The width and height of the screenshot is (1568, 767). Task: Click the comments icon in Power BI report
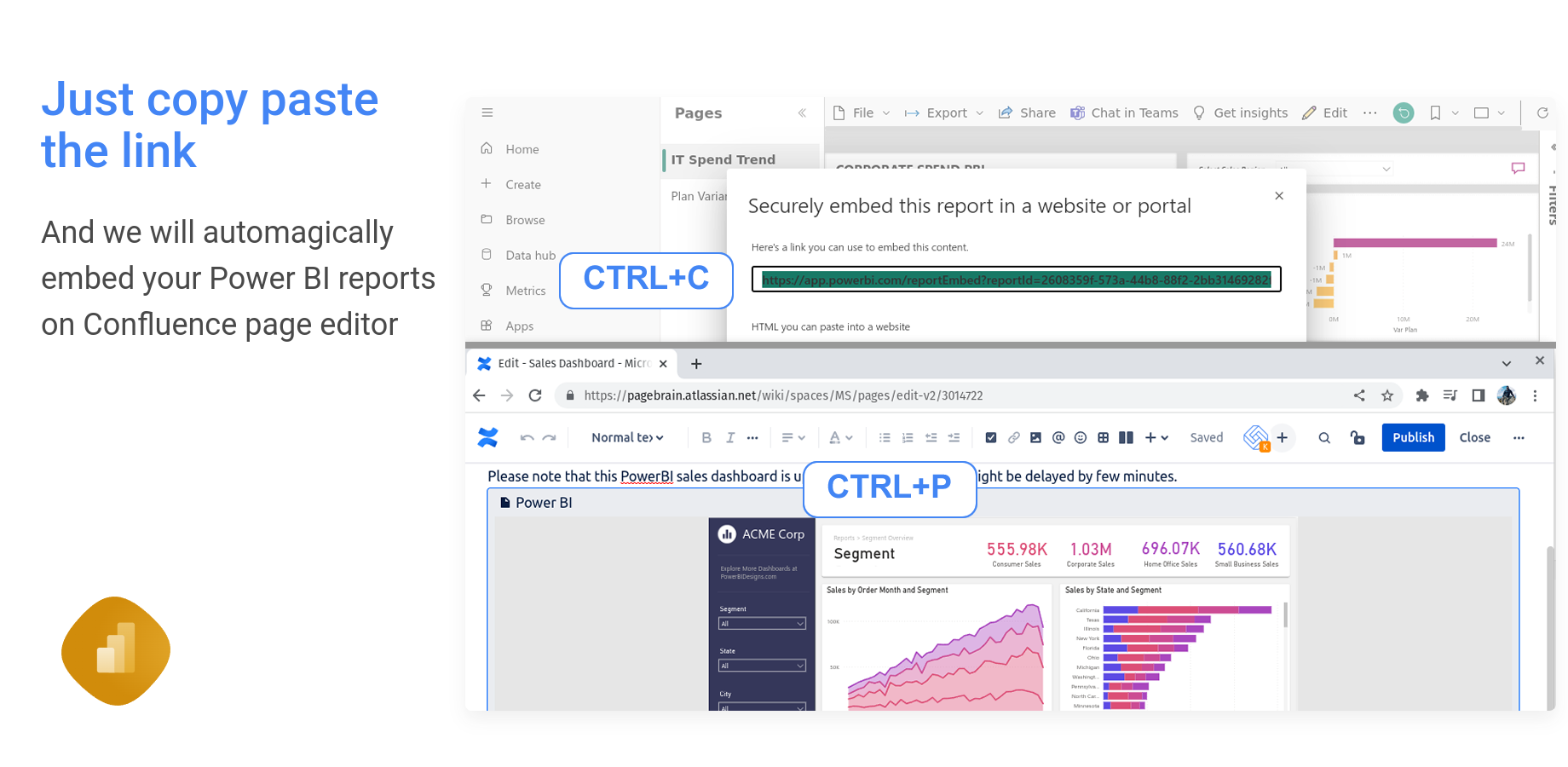pos(1518,168)
